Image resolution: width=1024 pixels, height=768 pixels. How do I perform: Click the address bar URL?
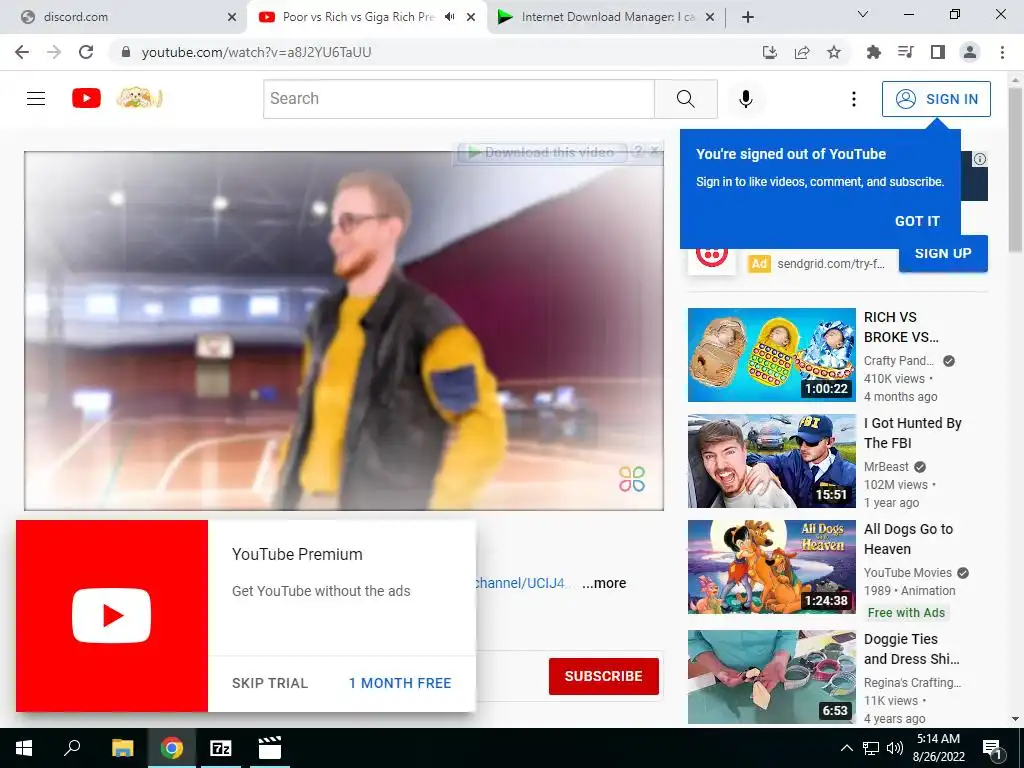pos(256,52)
